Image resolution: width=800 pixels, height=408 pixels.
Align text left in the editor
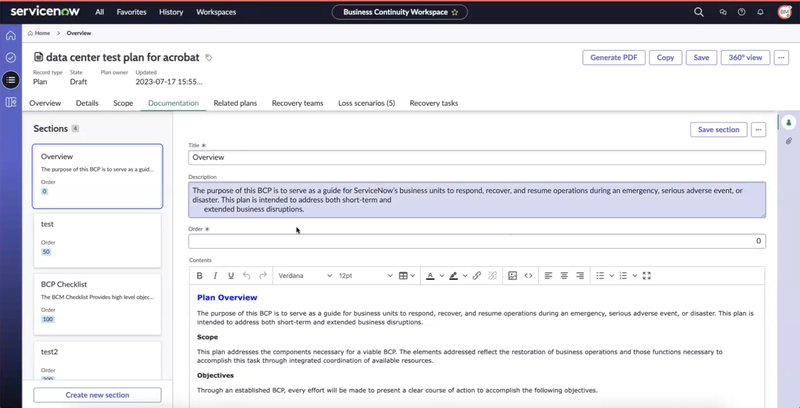[548, 275]
